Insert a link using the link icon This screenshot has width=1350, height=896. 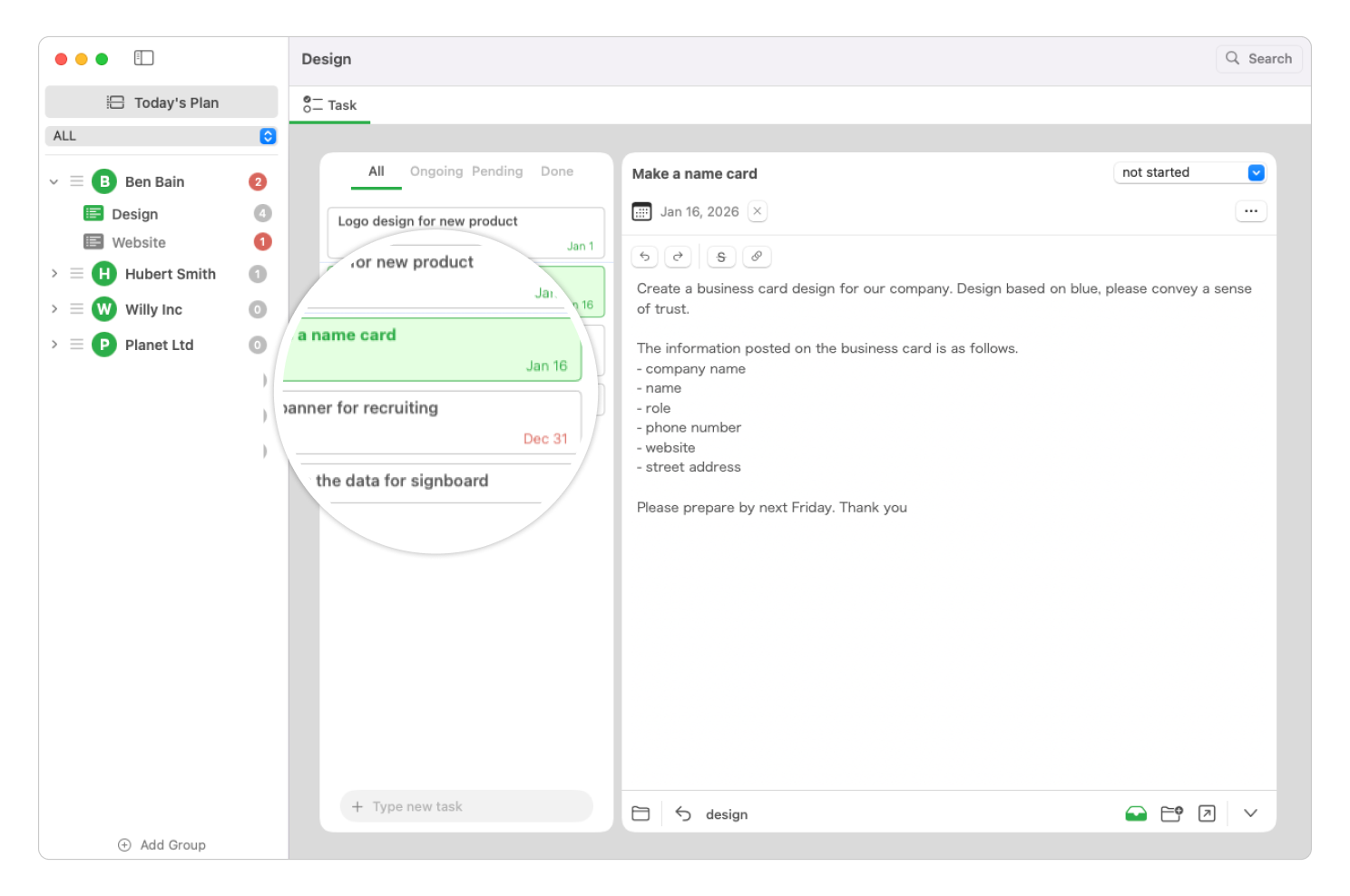click(x=758, y=257)
